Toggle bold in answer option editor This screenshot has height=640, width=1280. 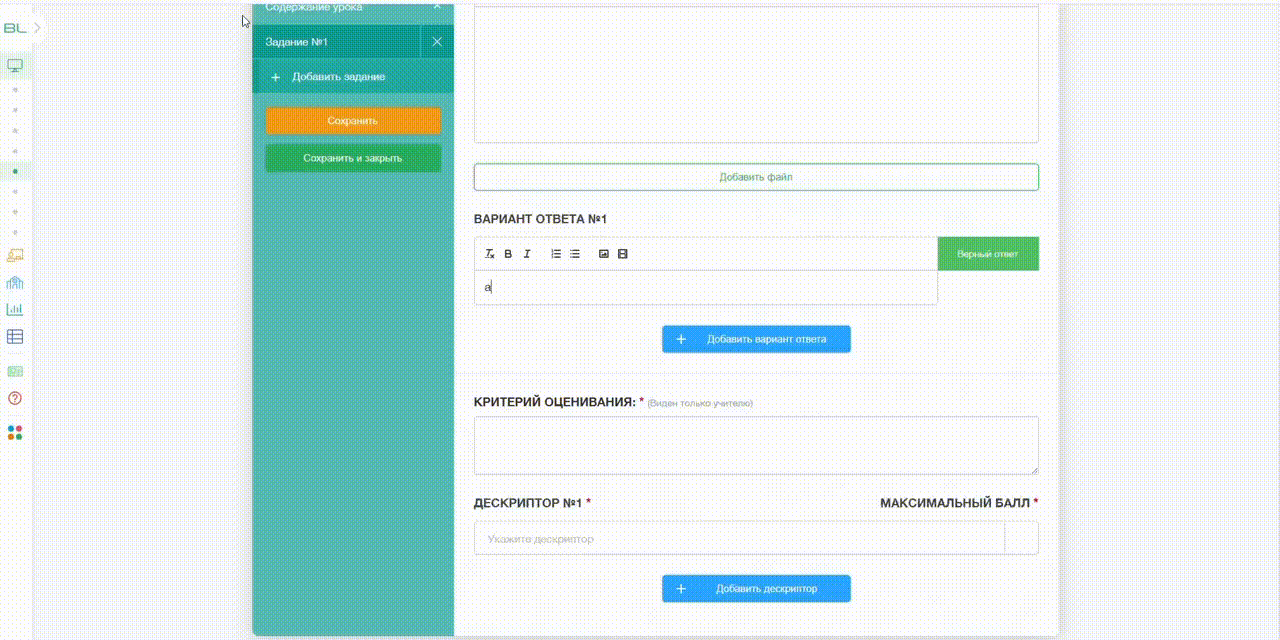click(x=508, y=254)
